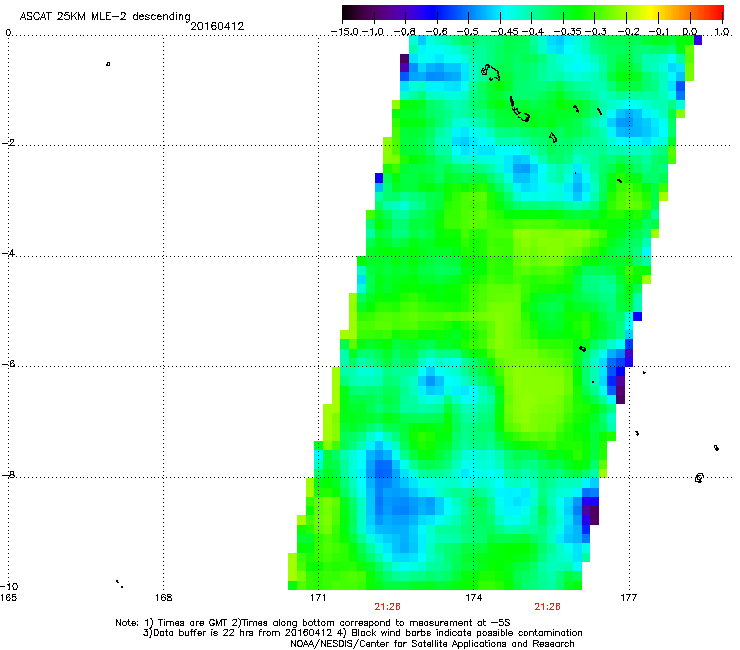This screenshot has width=740, height=650.
Task: Click the -0.1 color bar label
Action: 659,32
